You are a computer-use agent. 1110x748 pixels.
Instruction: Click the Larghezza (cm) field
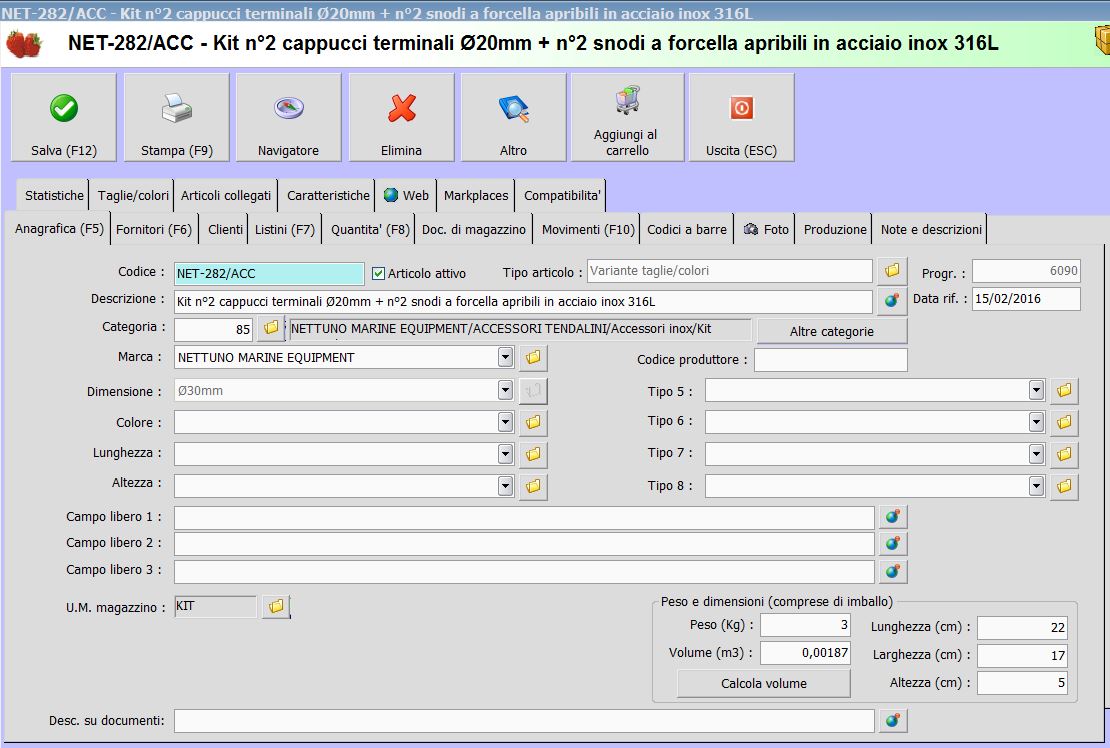(1022, 655)
